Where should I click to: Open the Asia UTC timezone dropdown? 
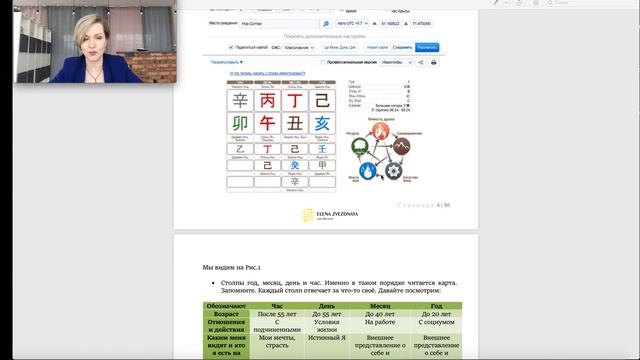[x=352, y=24]
